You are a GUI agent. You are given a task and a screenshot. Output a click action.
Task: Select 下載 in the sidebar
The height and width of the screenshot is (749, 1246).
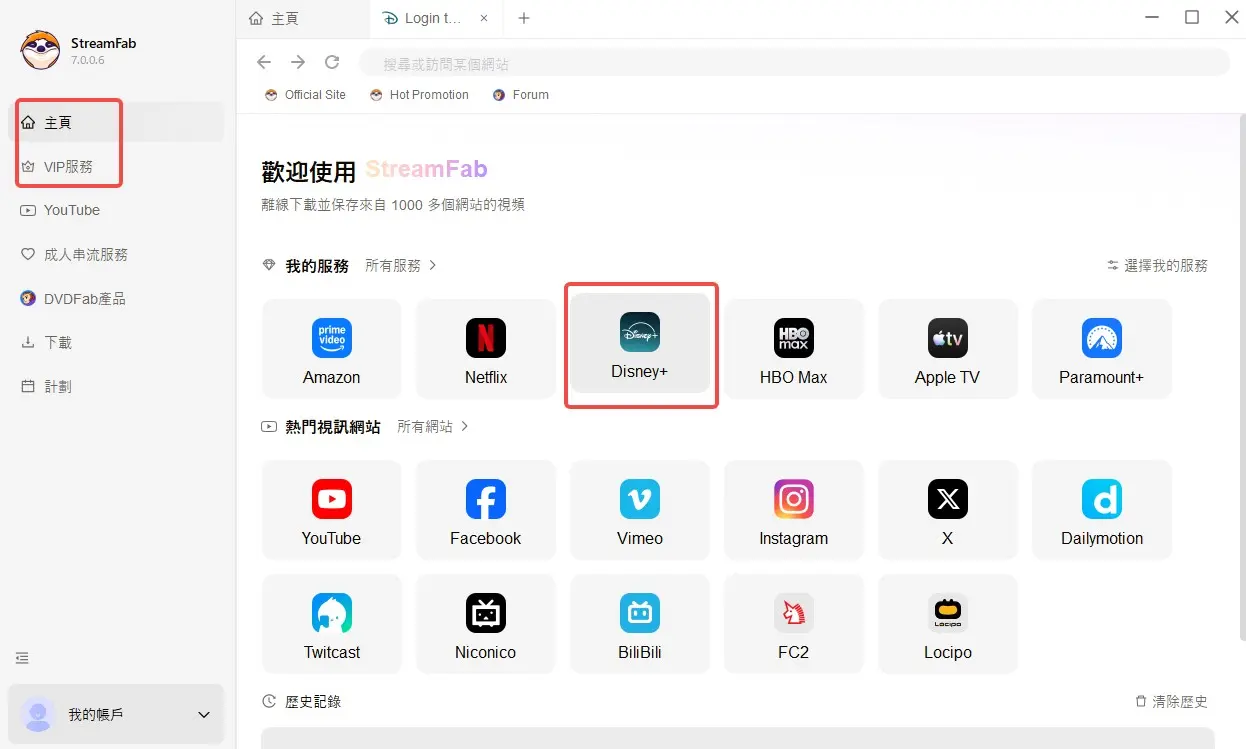point(116,342)
